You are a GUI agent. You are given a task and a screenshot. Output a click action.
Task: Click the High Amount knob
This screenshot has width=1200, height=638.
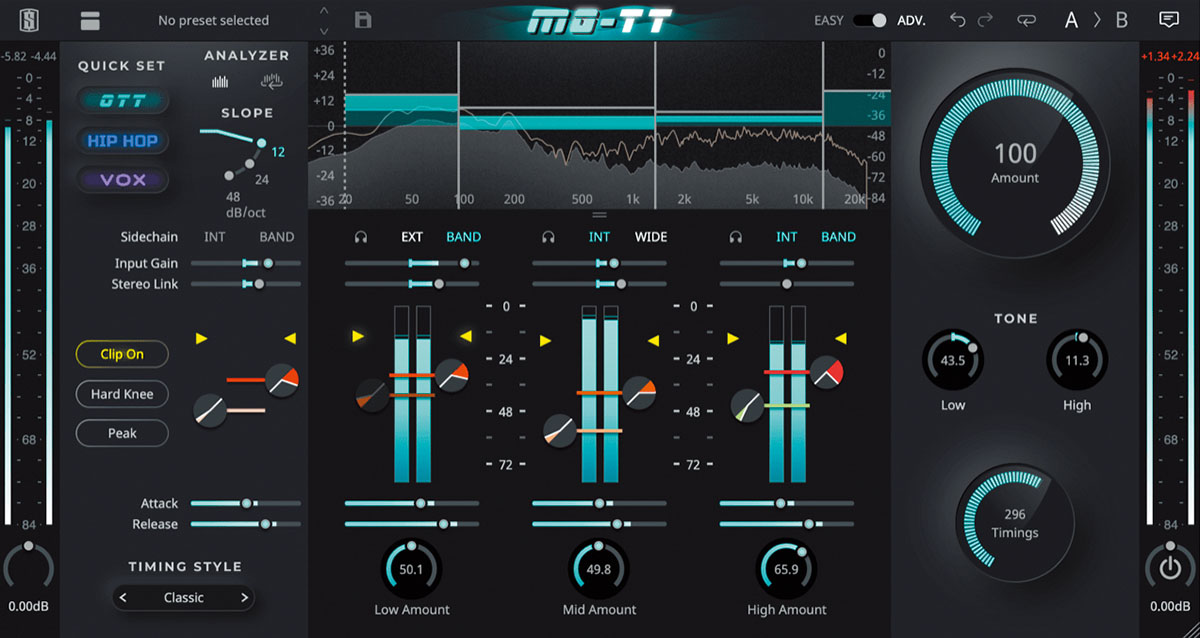click(x=787, y=570)
